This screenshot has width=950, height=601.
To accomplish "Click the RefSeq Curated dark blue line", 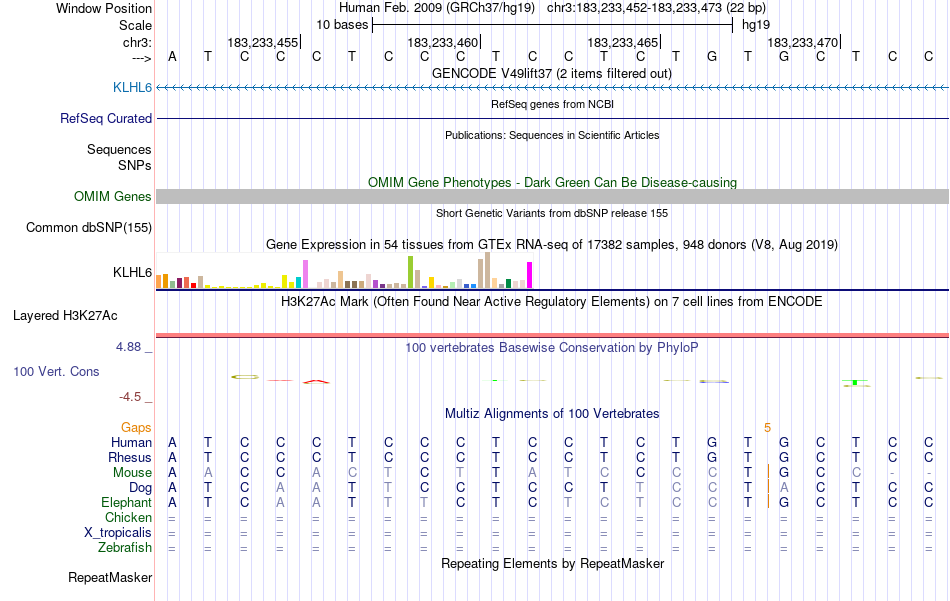I will 552,119.
